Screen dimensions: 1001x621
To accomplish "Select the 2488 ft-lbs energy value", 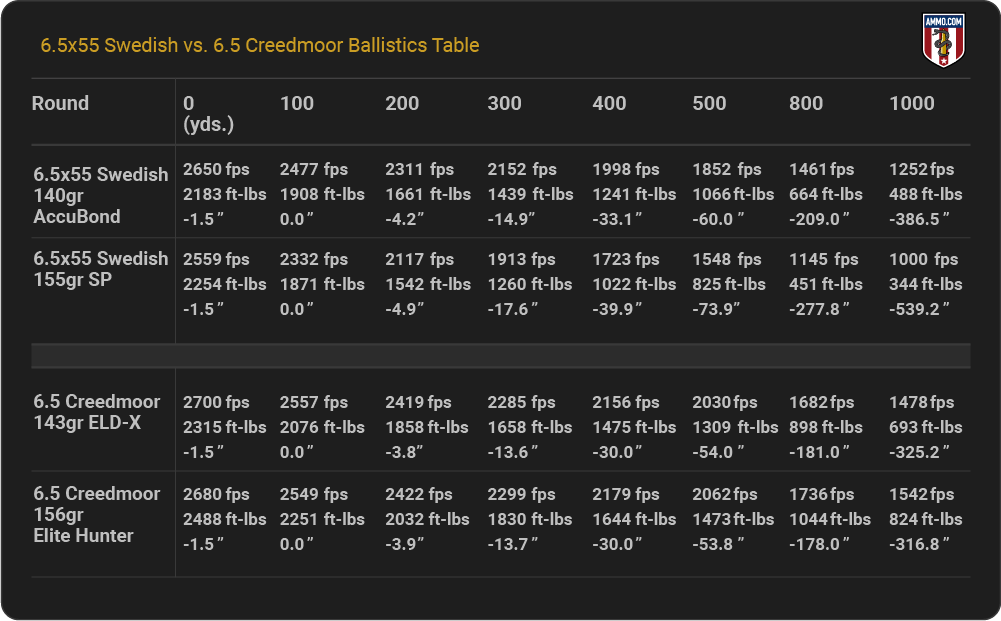I will pyautogui.click(x=224, y=519).
